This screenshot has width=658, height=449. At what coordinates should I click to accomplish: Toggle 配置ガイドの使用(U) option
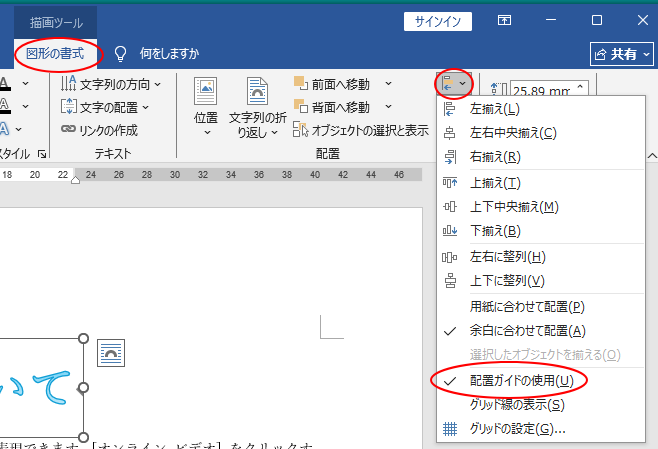click(540, 381)
